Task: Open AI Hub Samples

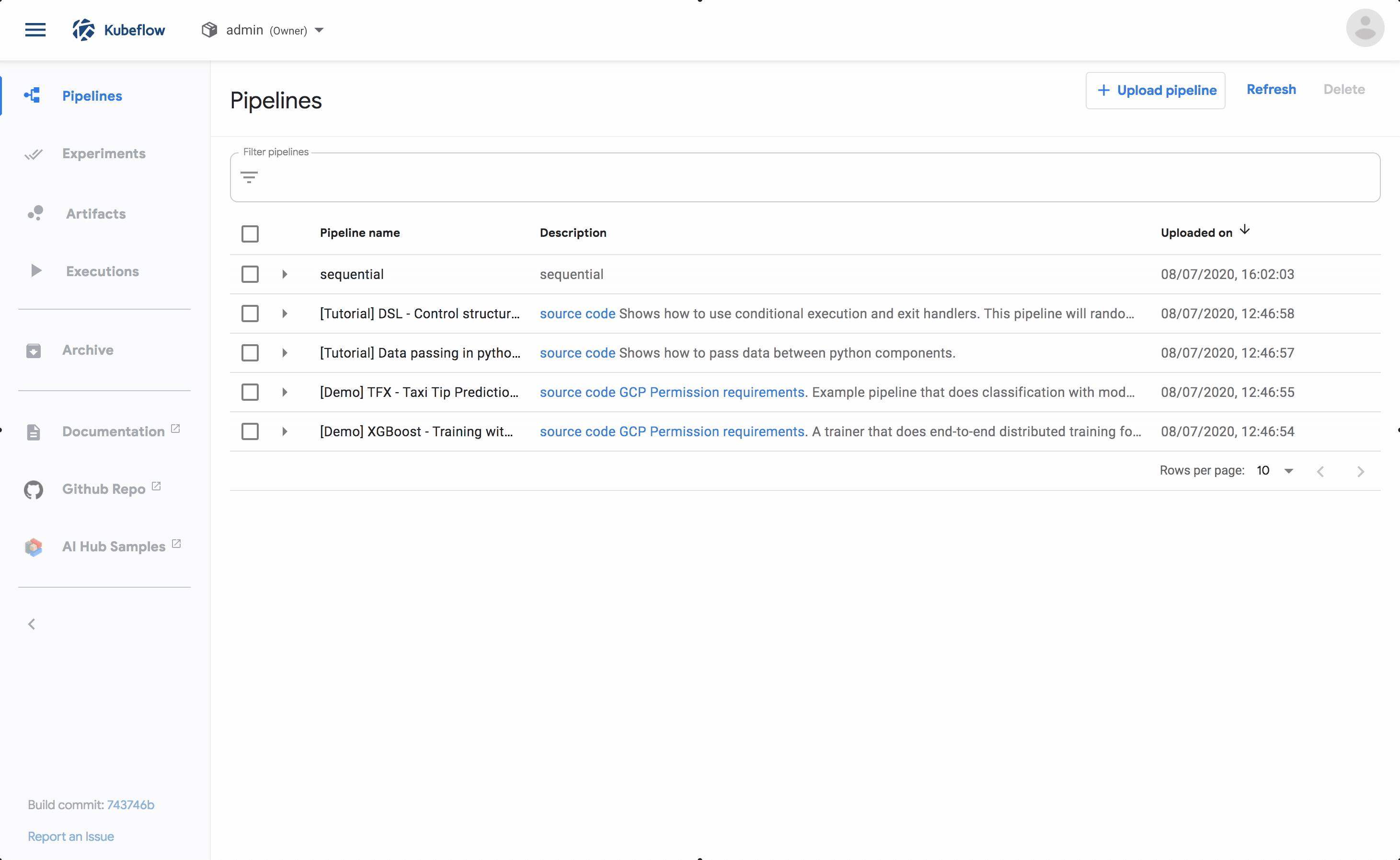Action: click(113, 546)
